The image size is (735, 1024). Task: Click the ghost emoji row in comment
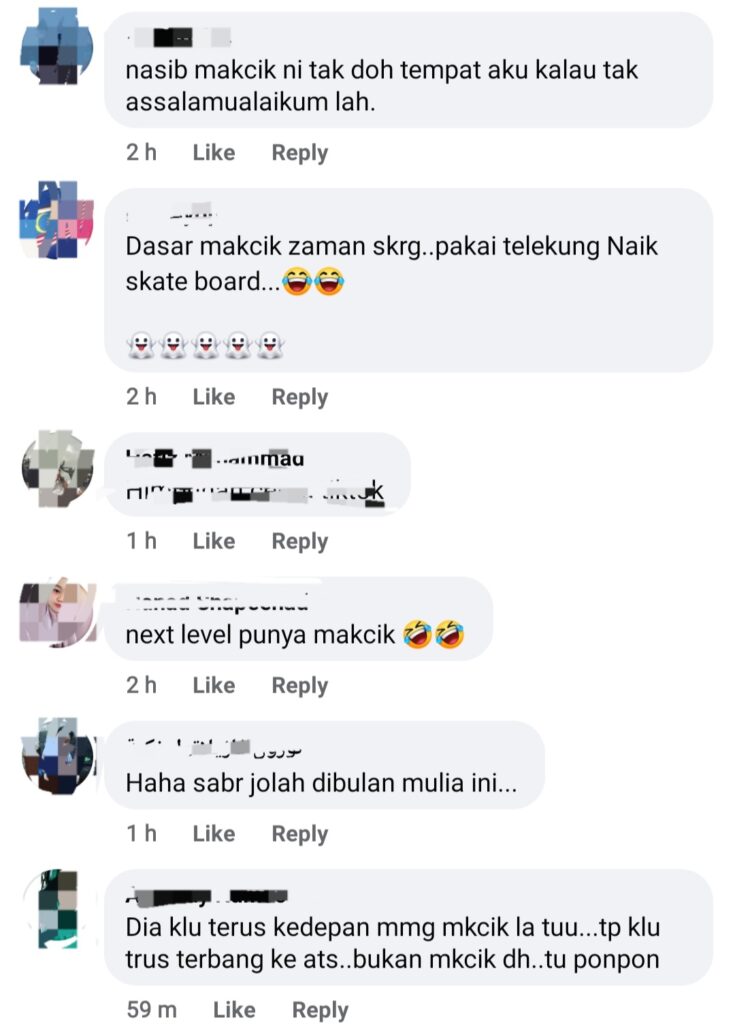coord(205,345)
